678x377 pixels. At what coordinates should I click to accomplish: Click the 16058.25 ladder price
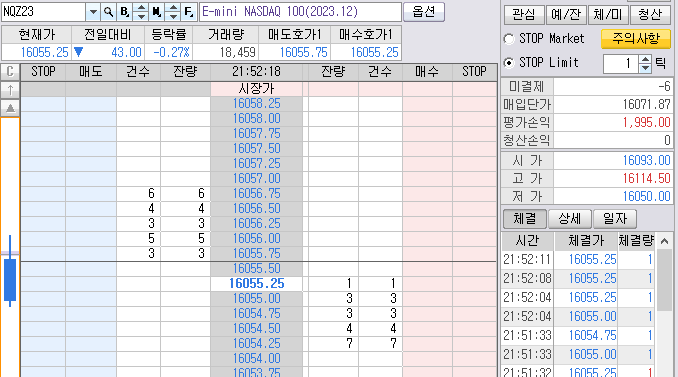(x=256, y=104)
